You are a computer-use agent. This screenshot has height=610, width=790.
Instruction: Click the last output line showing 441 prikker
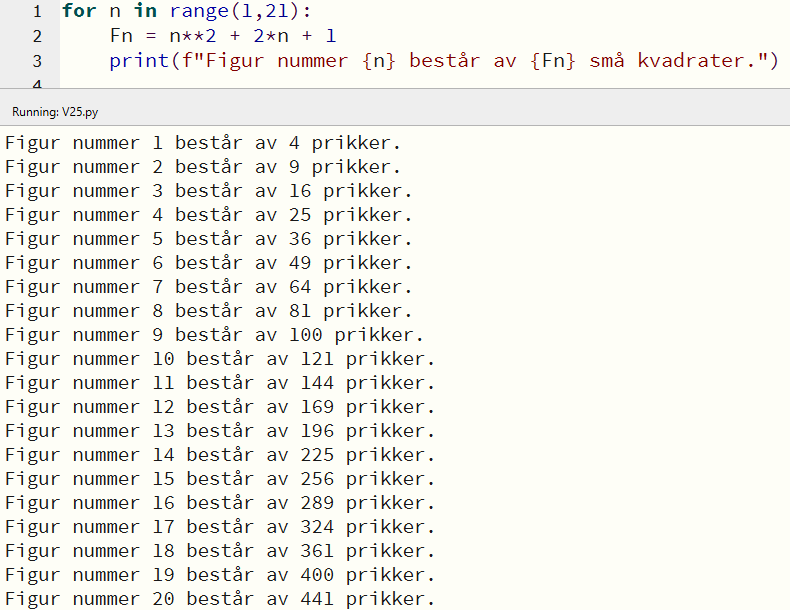tap(220, 599)
